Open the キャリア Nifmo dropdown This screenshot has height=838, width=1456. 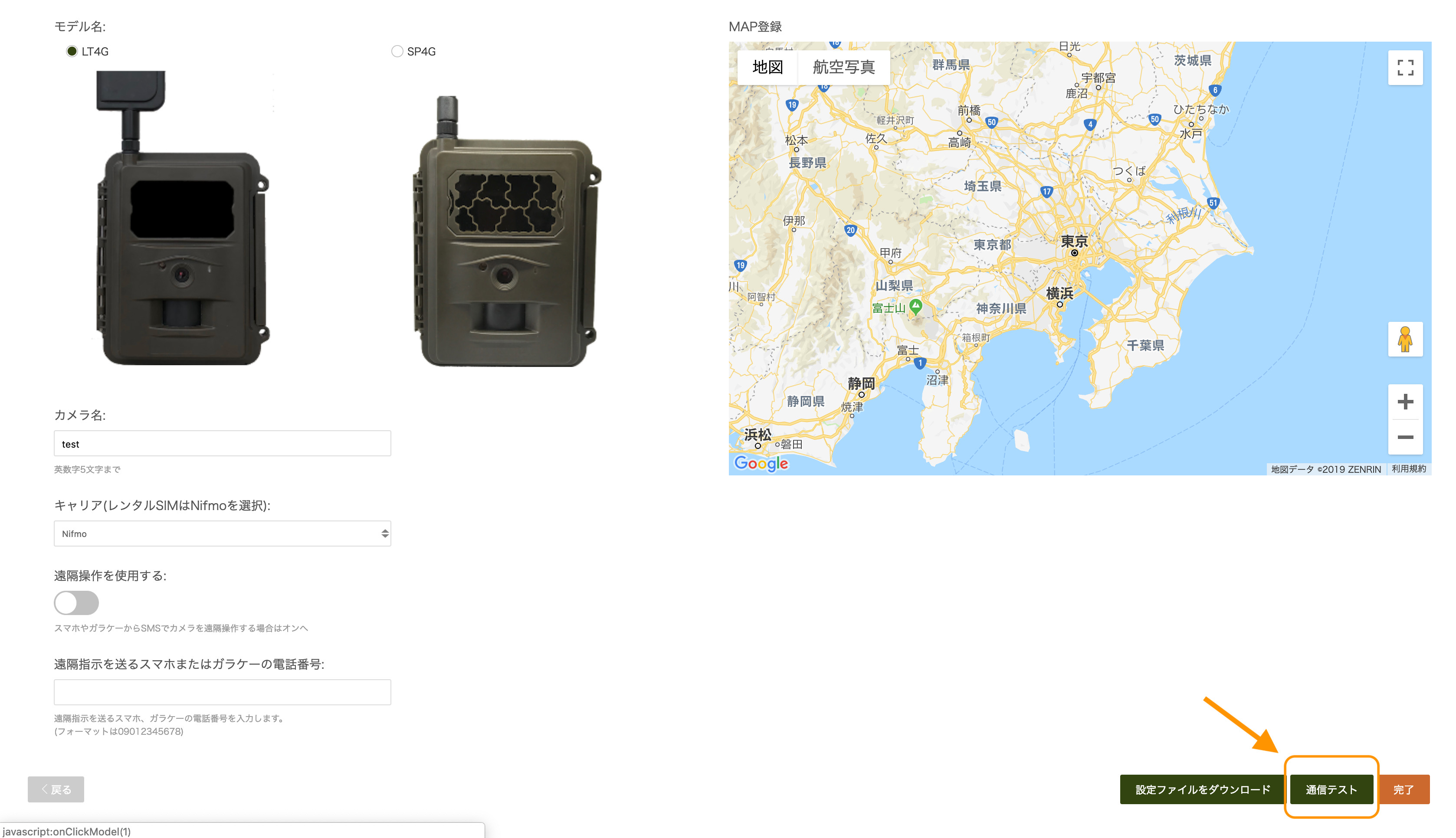222,534
